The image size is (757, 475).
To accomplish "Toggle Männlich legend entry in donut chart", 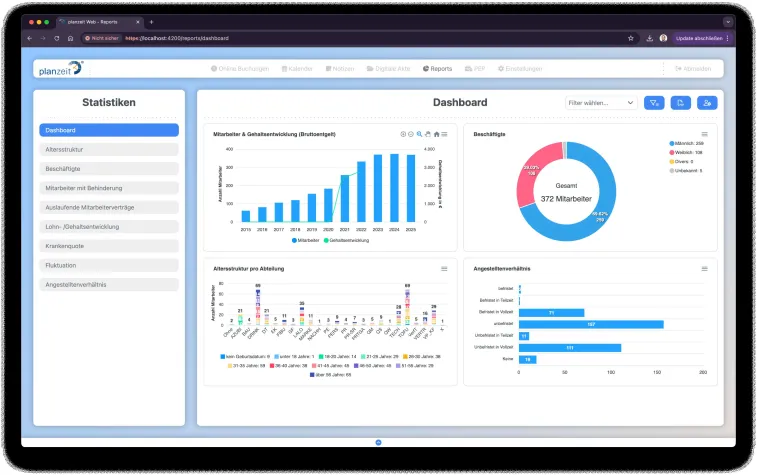I will point(688,143).
